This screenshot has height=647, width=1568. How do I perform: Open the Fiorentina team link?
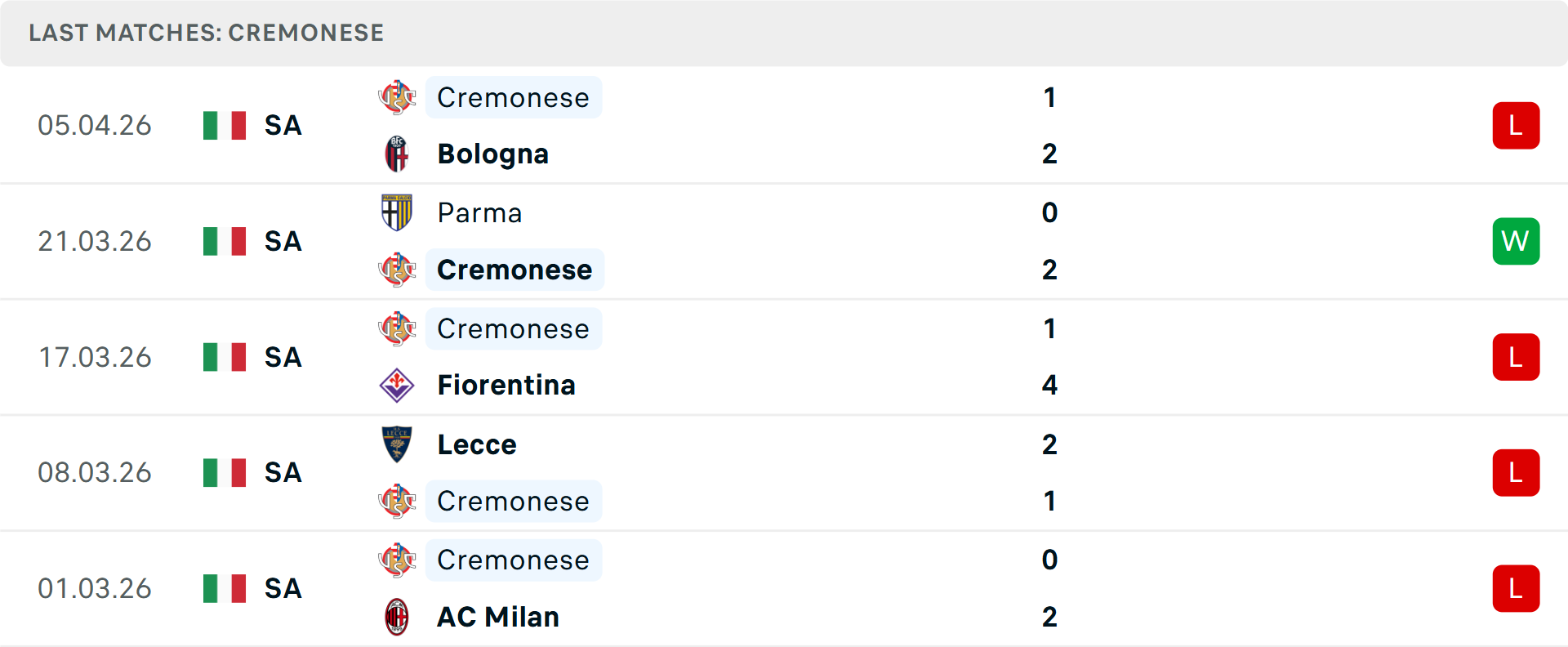[x=506, y=385]
